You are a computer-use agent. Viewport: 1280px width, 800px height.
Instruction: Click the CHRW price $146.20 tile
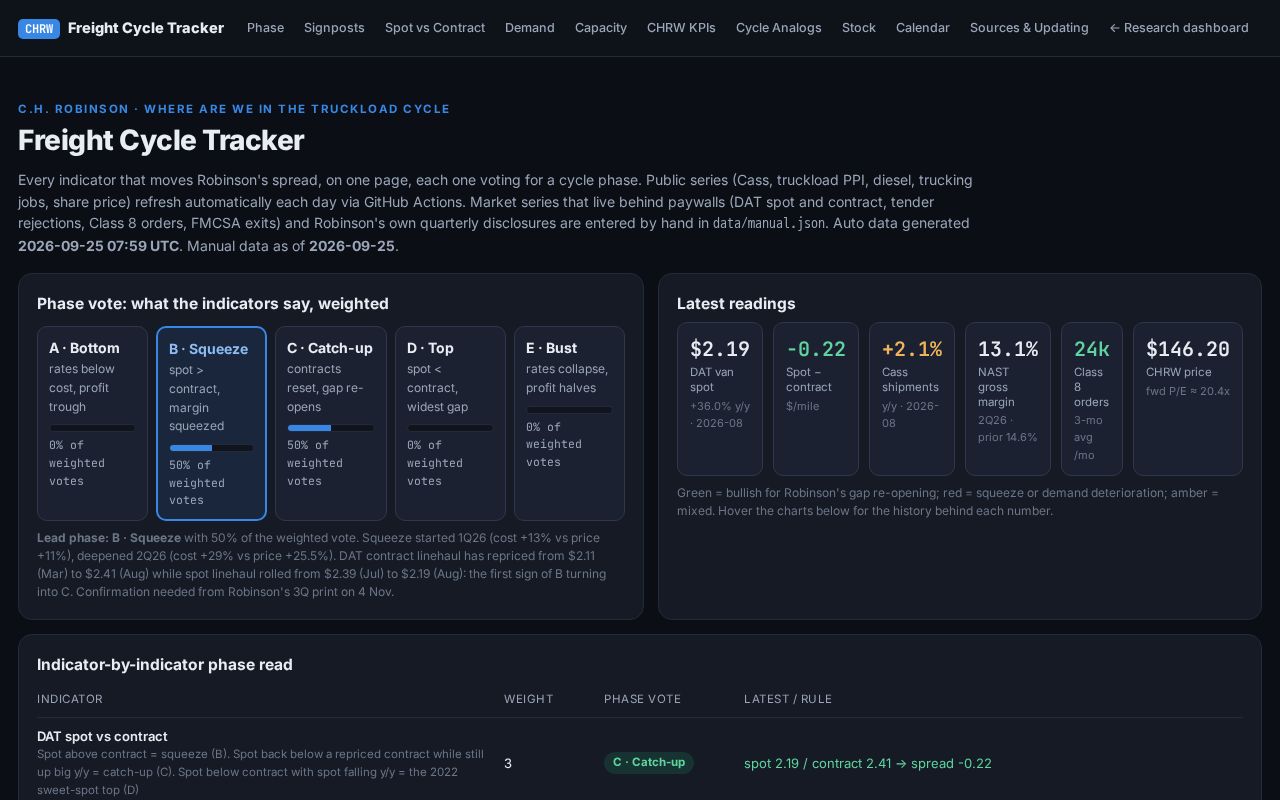click(1188, 399)
